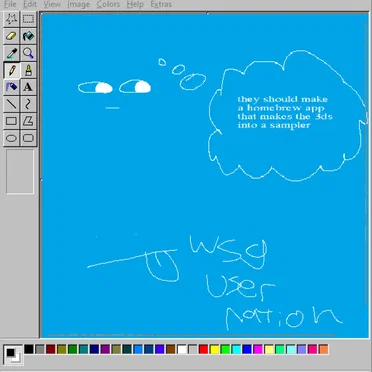Image resolution: width=372 pixels, height=372 pixels.
Task: Pick the red color swatch
Action: click(203, 349)
